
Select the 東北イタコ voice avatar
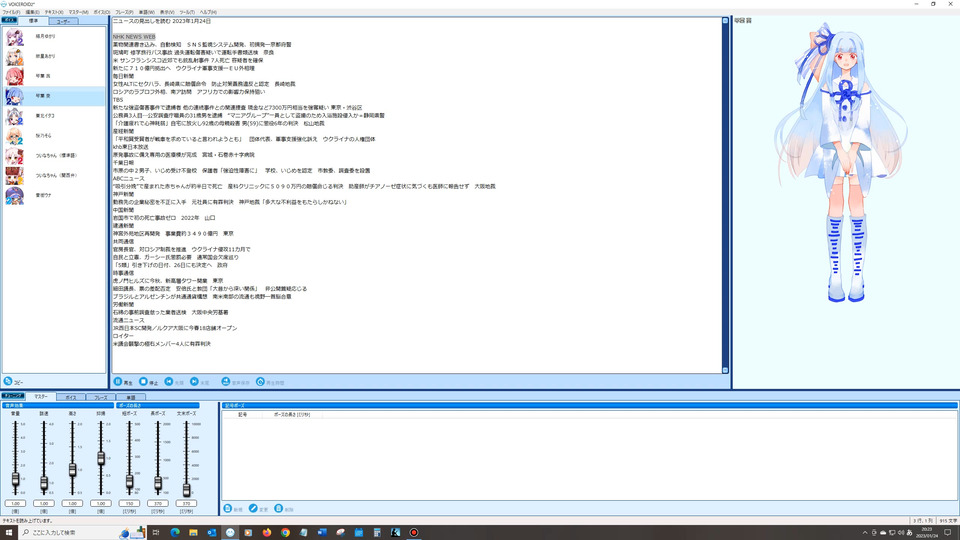15,116
